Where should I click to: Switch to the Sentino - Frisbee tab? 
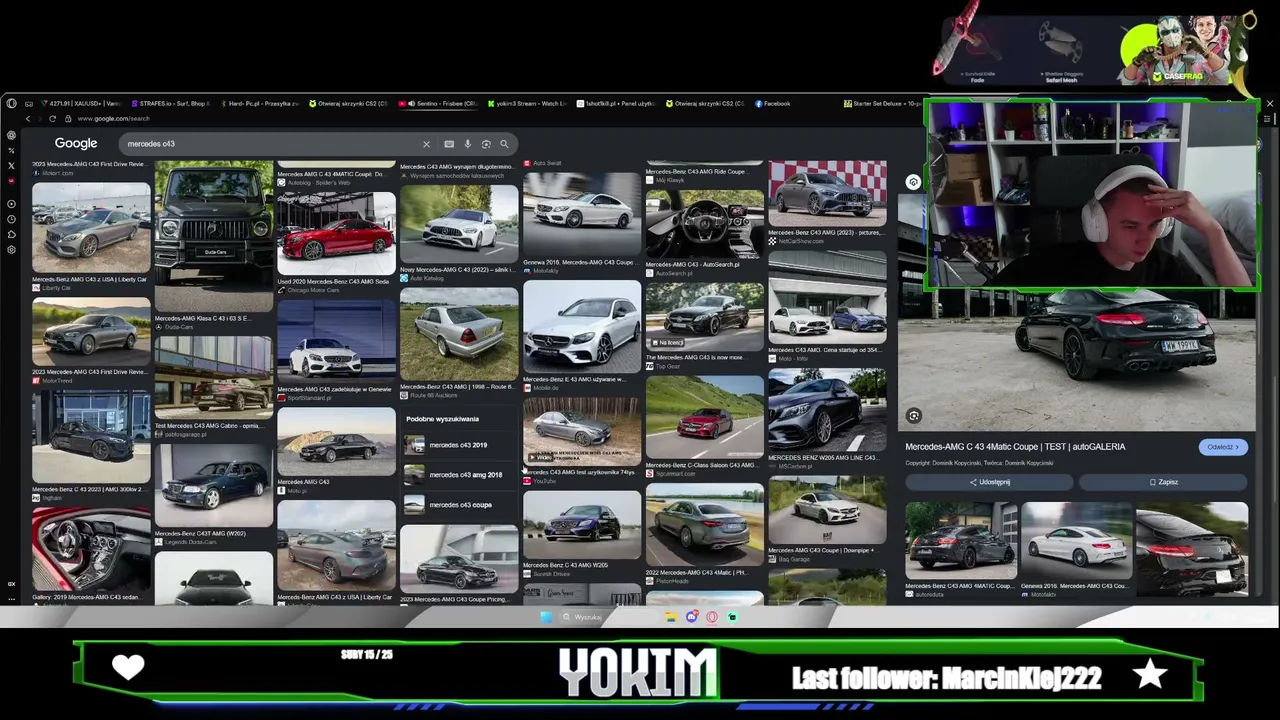tap(439, 104)
